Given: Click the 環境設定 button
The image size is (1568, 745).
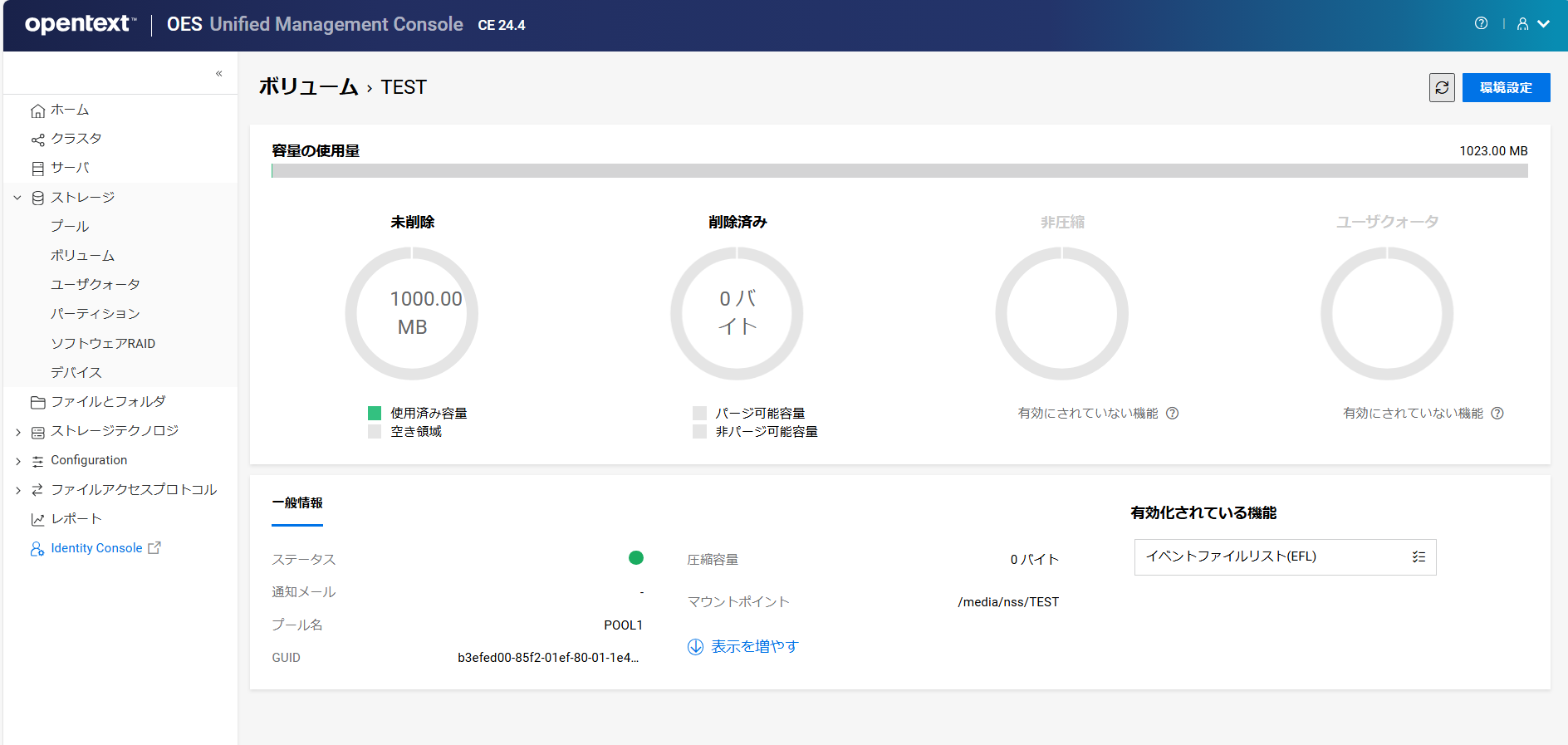Looking at the screenshot, I should [x=1506, y=87].
